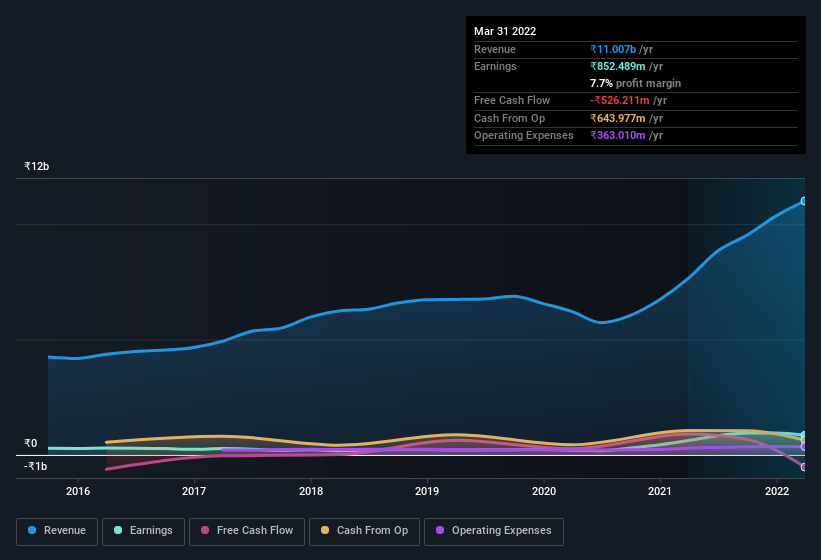
Task: Toggle the Free Cash Flow legend button
Action: tap(247, 531)
